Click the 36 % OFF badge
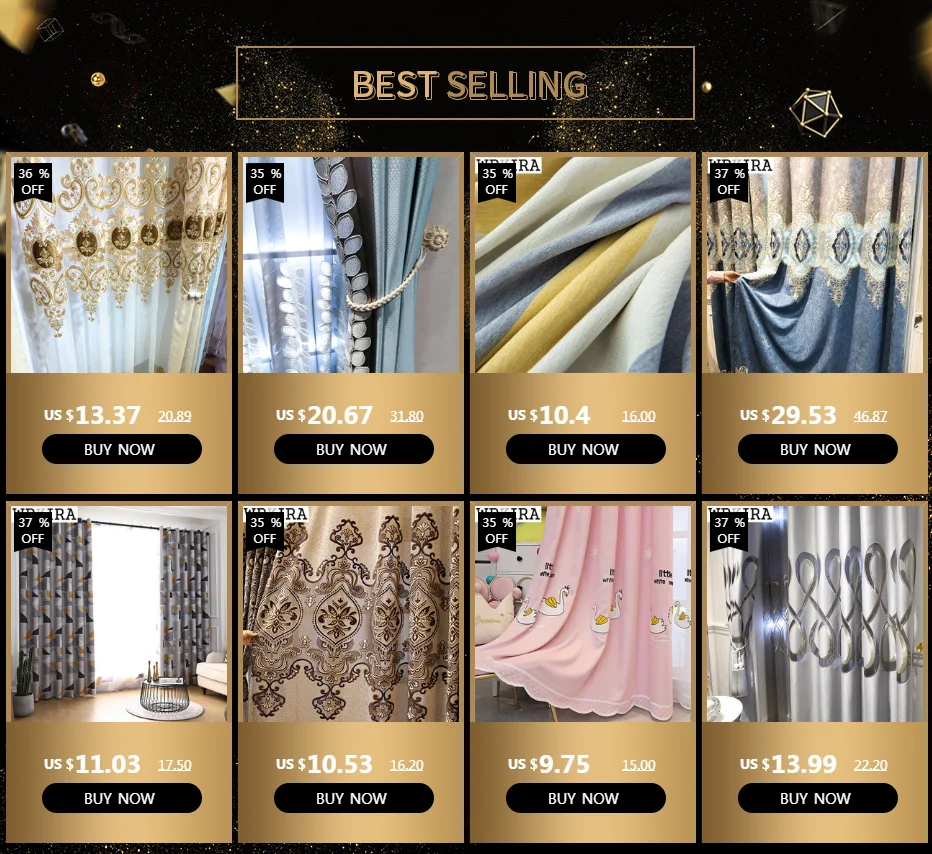The width and height of the screenshot is (932, 854). 33,182
